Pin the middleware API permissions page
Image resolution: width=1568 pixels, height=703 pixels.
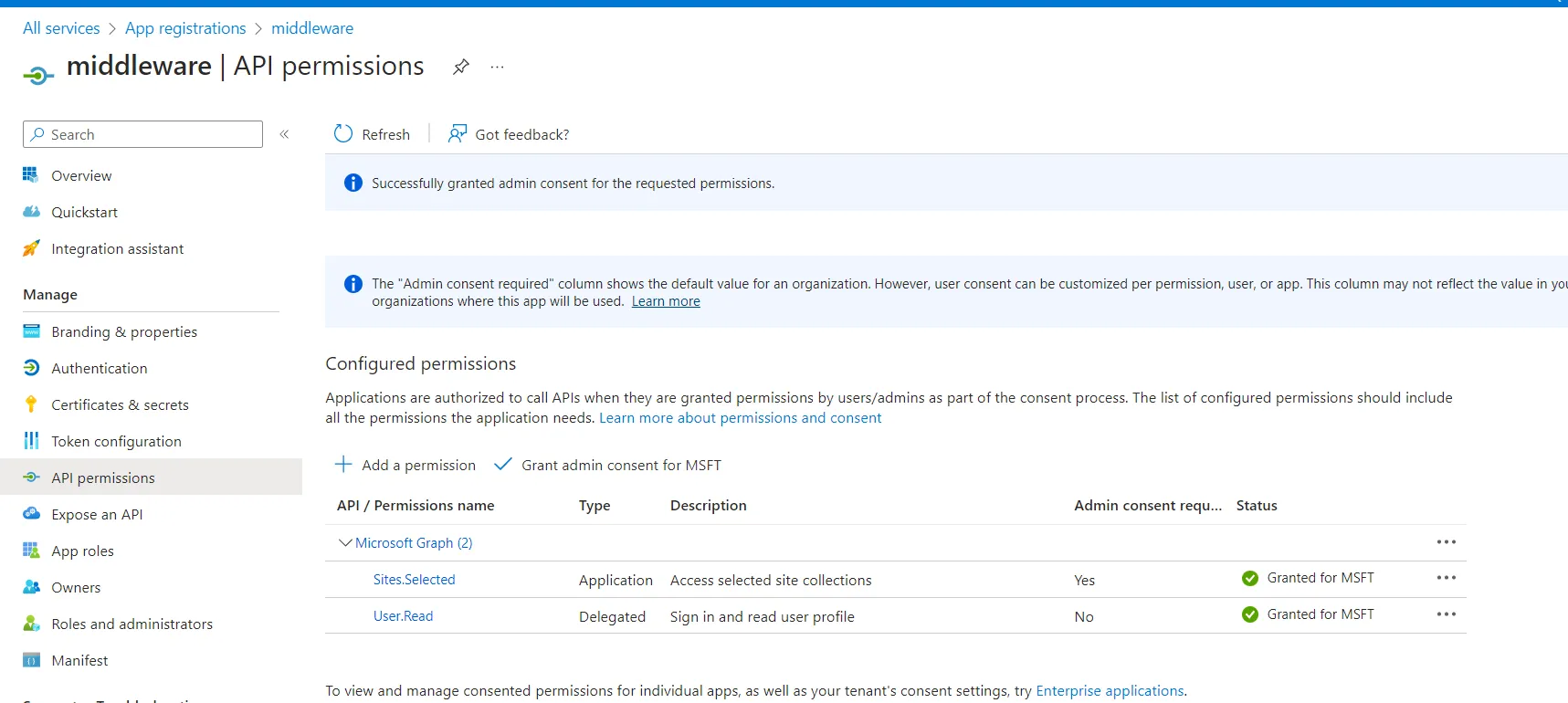[x=461, y=67]
